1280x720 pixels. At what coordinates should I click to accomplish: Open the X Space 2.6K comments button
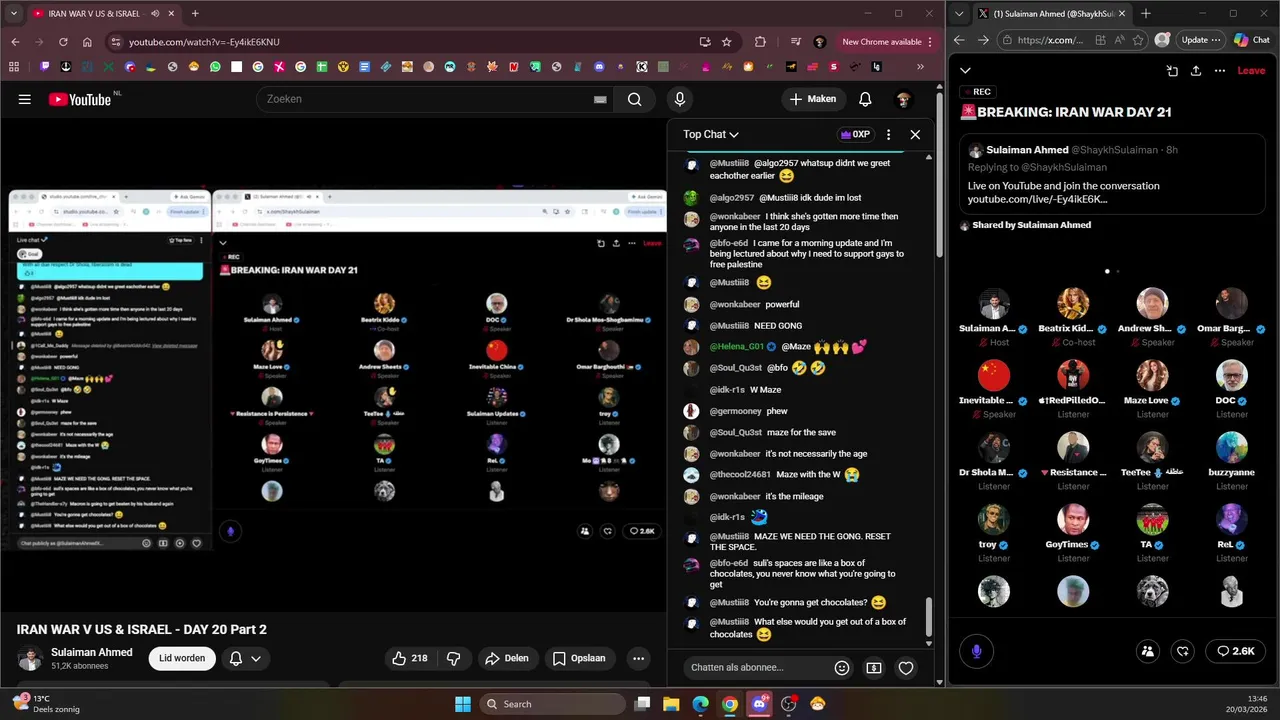[x=1236, y=651]
